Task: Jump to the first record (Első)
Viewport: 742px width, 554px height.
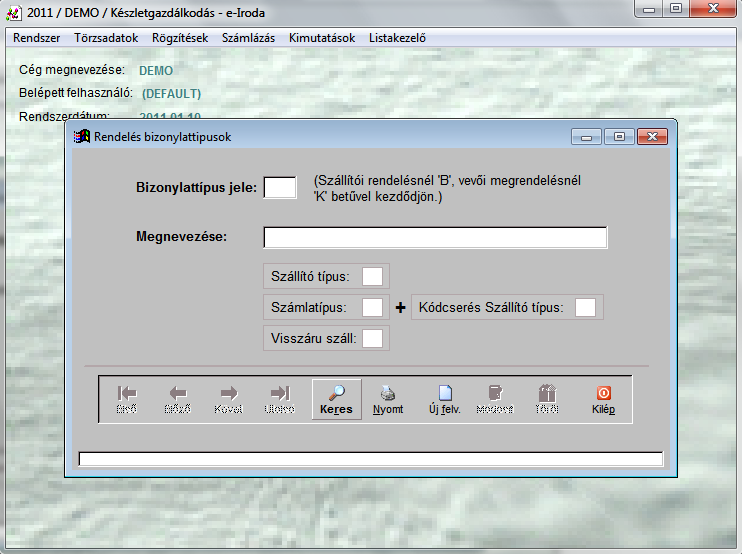Action: (x=126, y=399)
